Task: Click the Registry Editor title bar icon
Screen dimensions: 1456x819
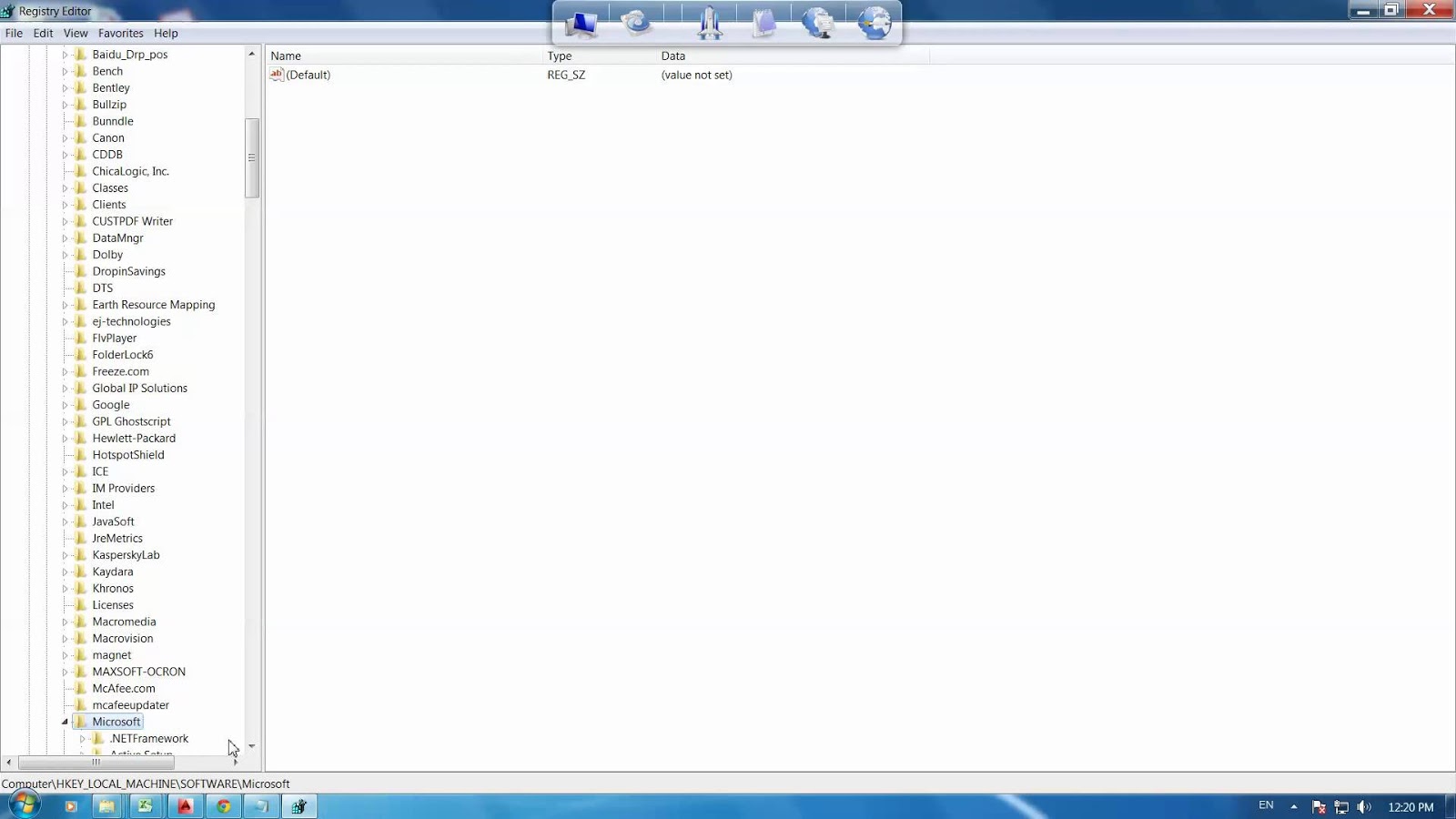Action: tap(7, 11)
